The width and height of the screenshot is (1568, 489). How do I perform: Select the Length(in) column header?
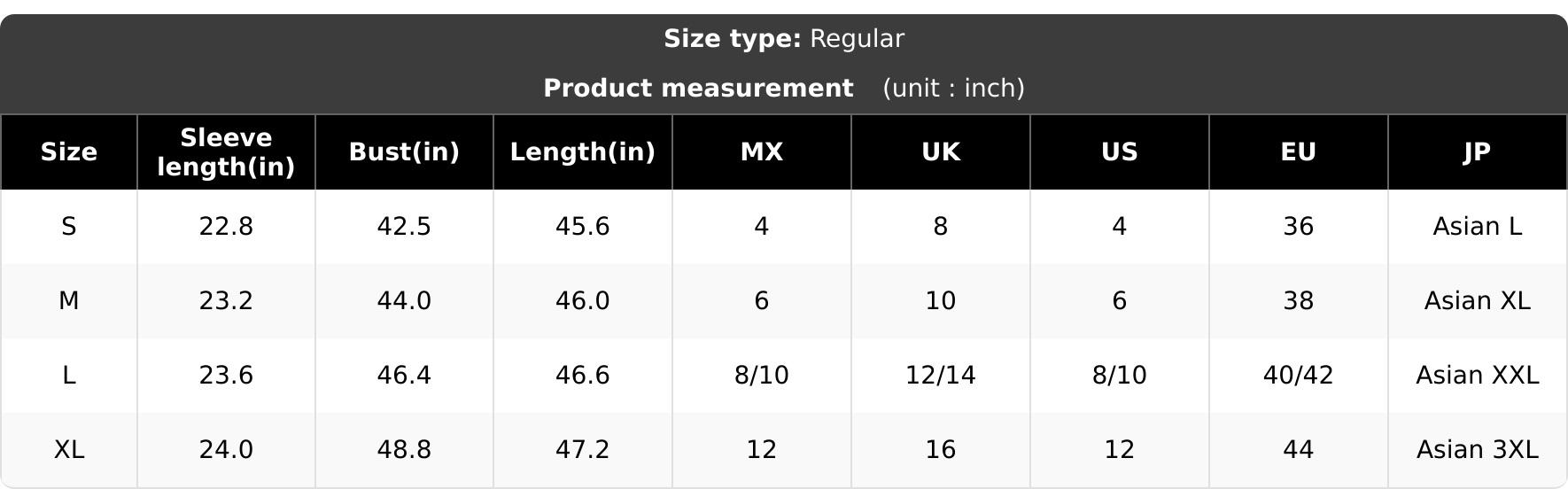(x=583, y=152)
